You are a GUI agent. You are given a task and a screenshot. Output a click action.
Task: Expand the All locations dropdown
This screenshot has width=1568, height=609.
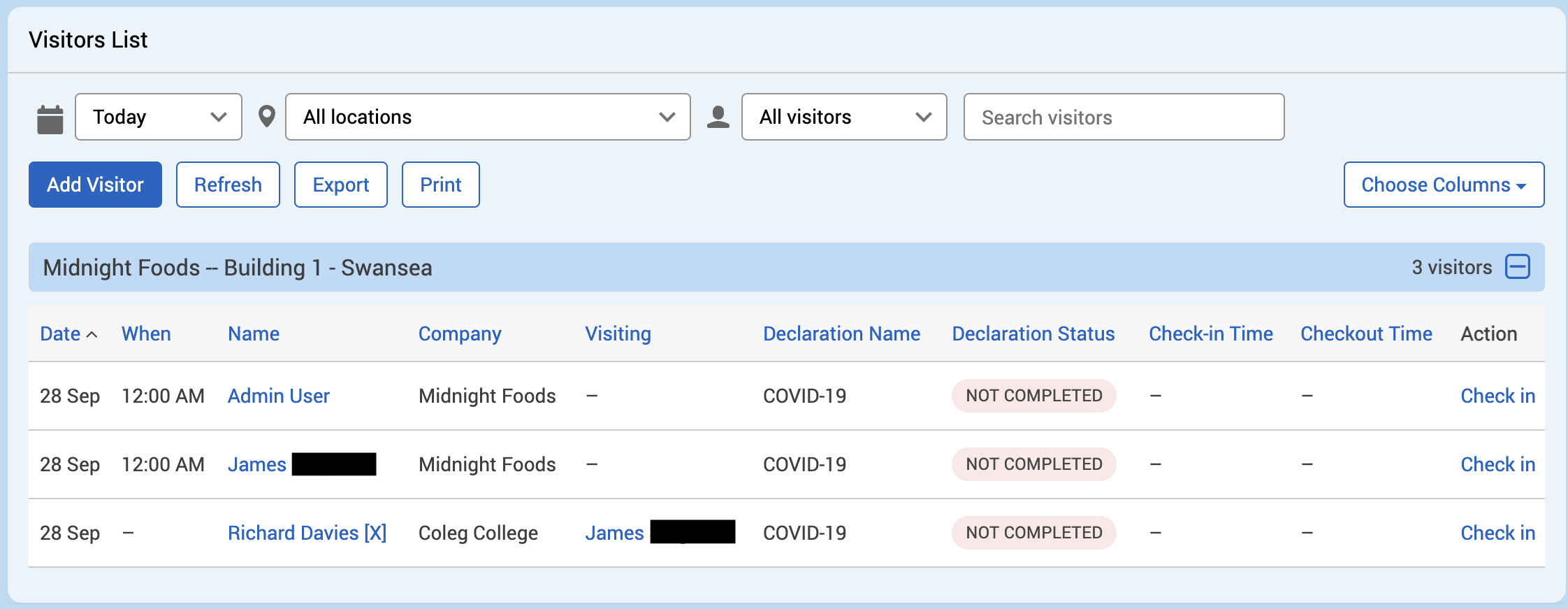point(488,117)
